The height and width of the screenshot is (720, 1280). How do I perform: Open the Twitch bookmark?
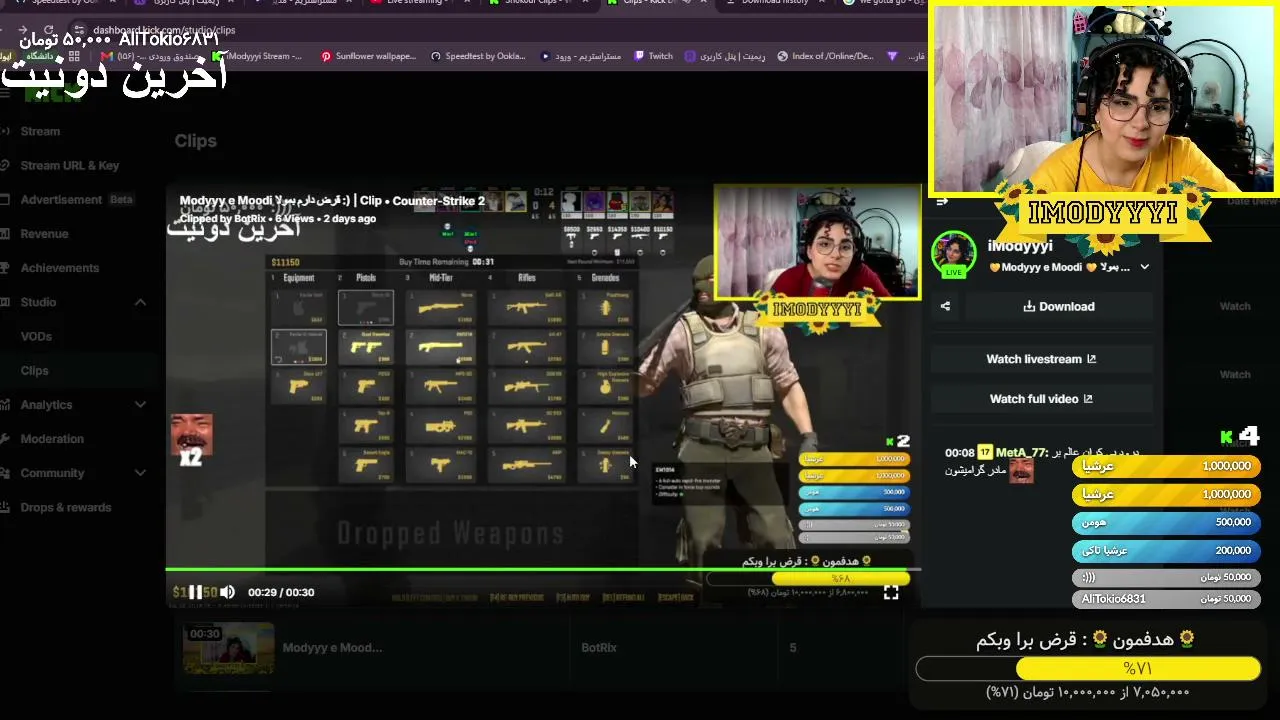click(x=654, y=56)
